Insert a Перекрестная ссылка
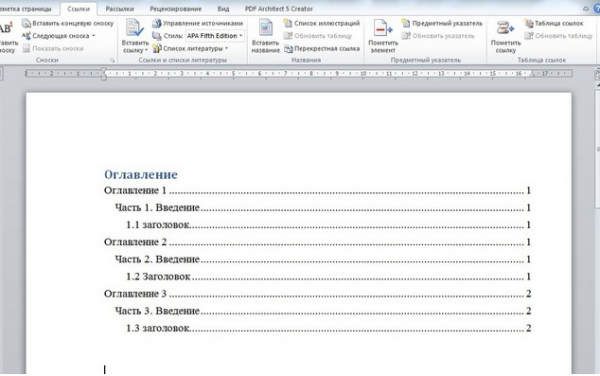The image size is (600, 376). pos(322,49)
